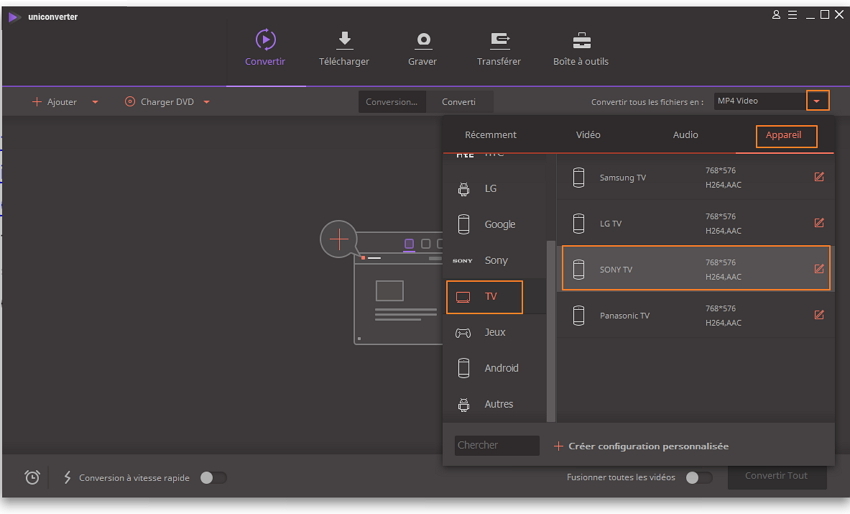Click the MP4 Video format field

pyautogui.click(x=759, y=101)
